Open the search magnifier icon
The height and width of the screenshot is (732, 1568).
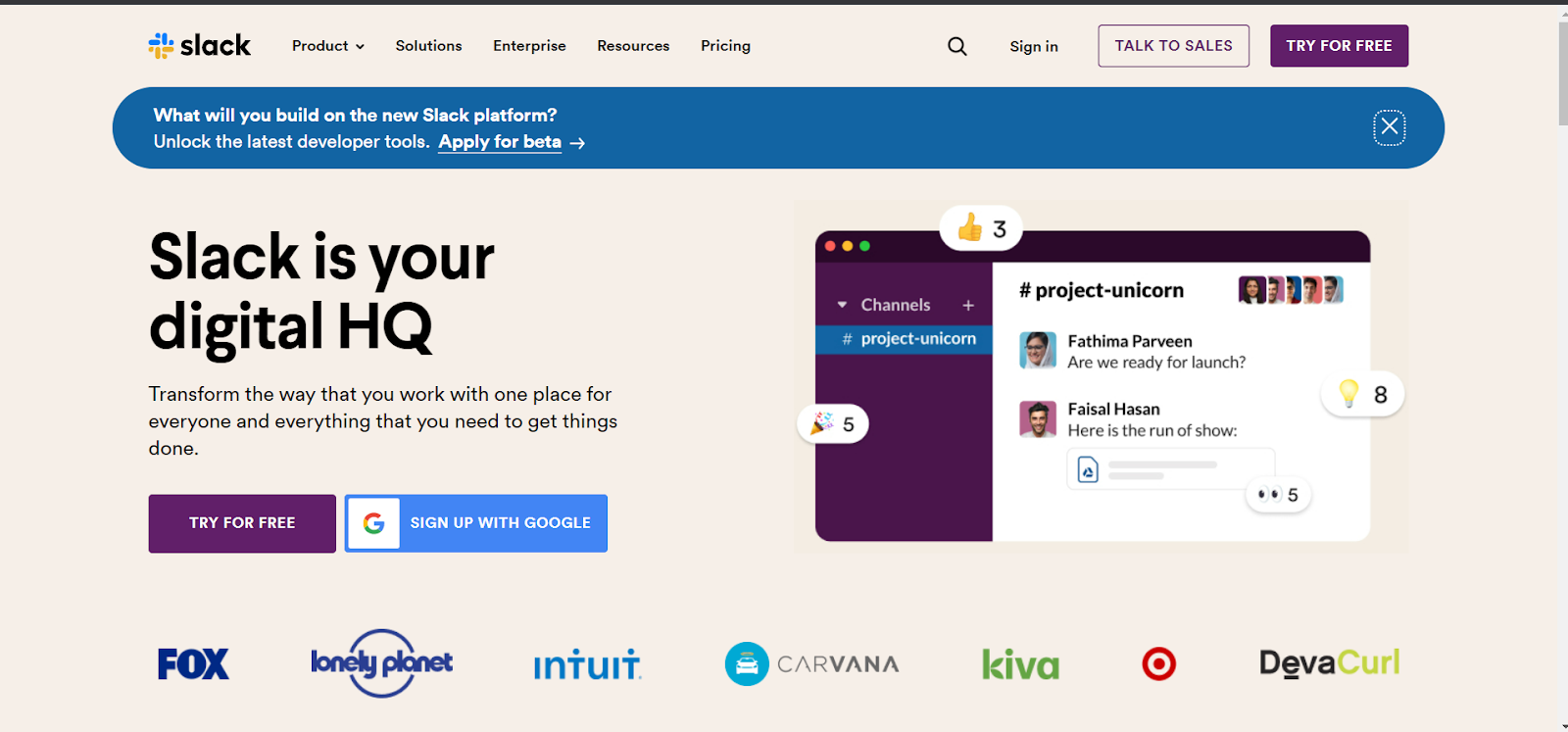coord(957,46)
